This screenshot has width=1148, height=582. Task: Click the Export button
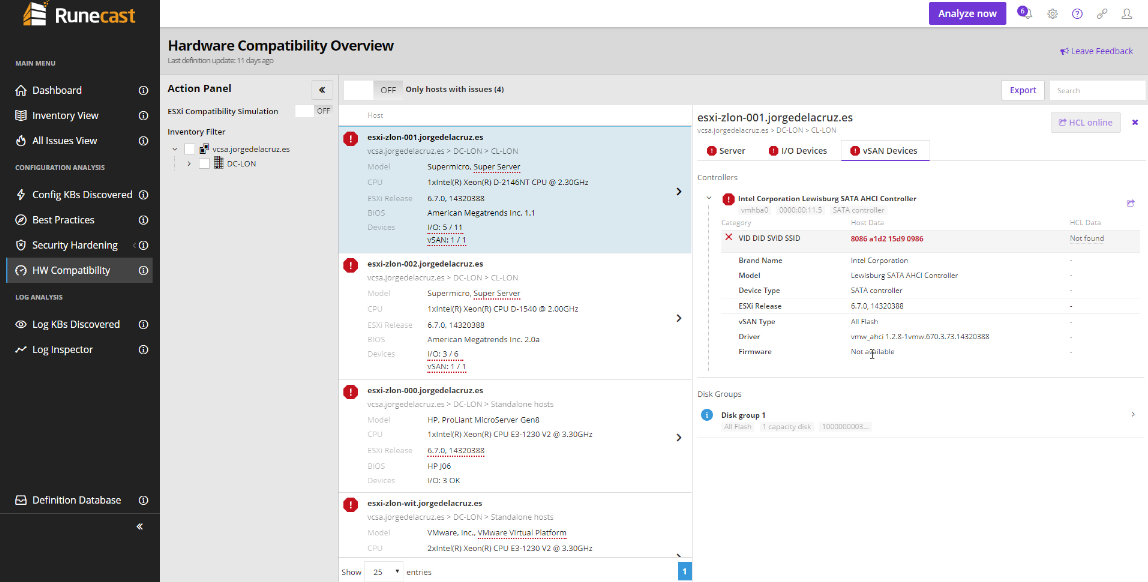click(x=1023, y=90)
